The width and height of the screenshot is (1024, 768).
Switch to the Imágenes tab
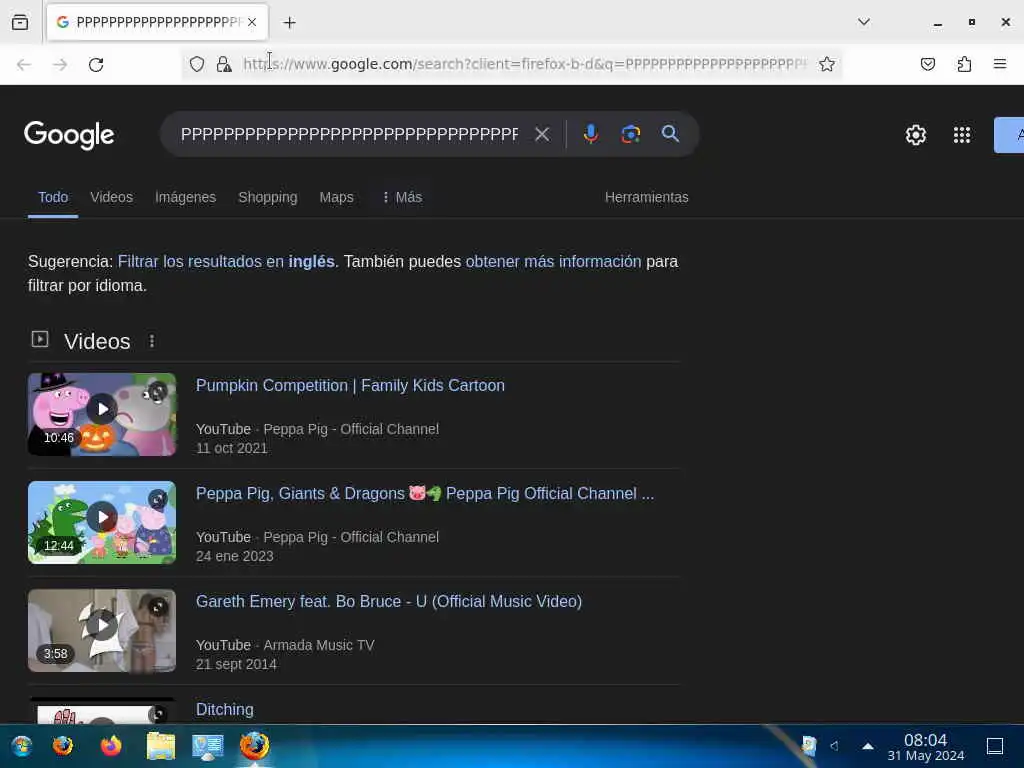point(185,197)
